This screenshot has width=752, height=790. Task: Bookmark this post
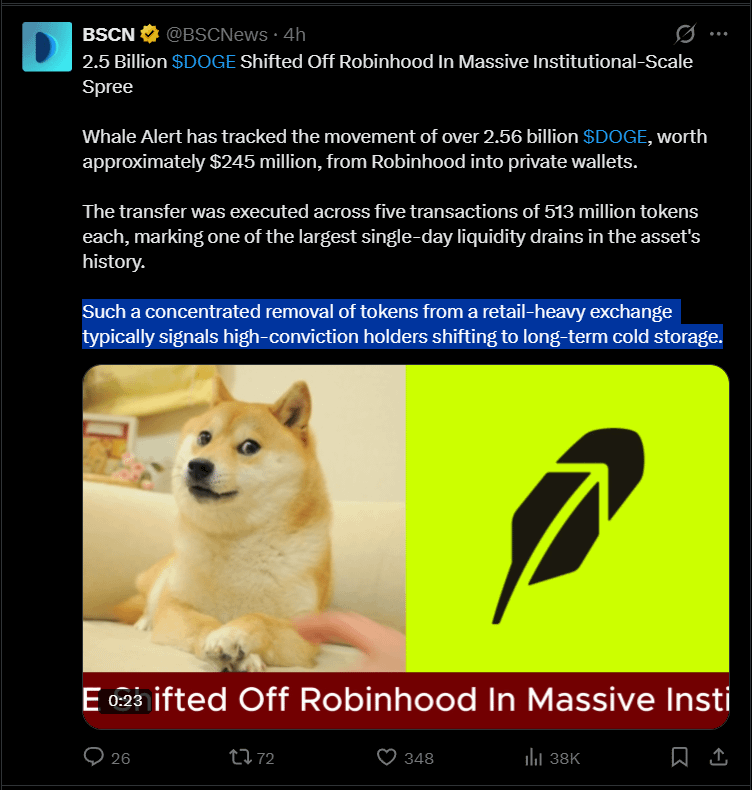point(679,757)
